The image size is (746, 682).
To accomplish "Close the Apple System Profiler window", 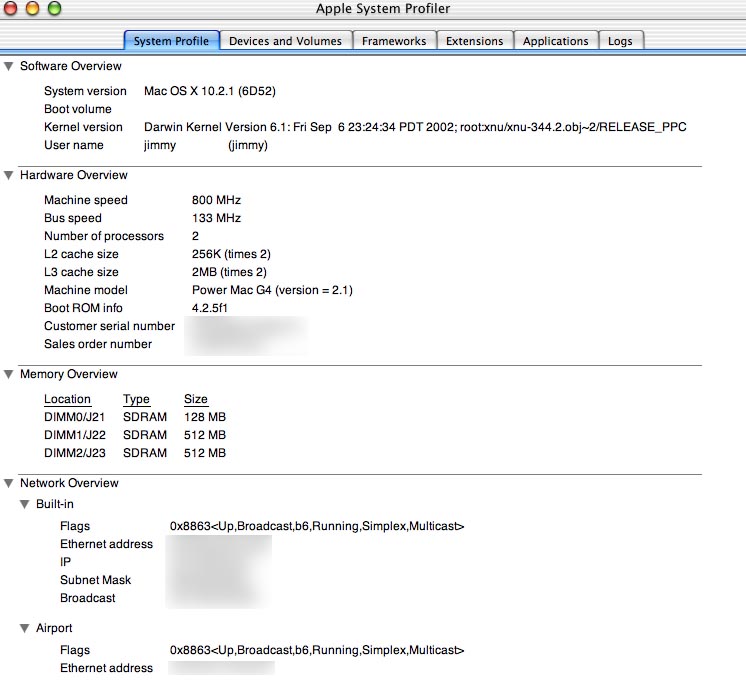I will pos(10,8).
